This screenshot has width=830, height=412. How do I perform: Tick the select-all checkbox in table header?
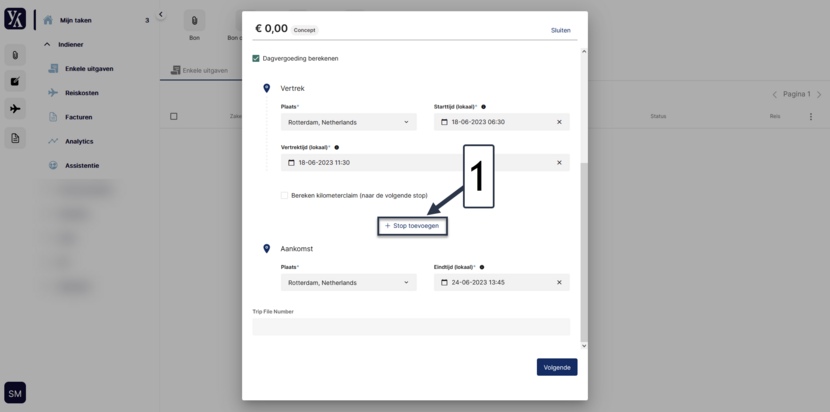(174, 117)
